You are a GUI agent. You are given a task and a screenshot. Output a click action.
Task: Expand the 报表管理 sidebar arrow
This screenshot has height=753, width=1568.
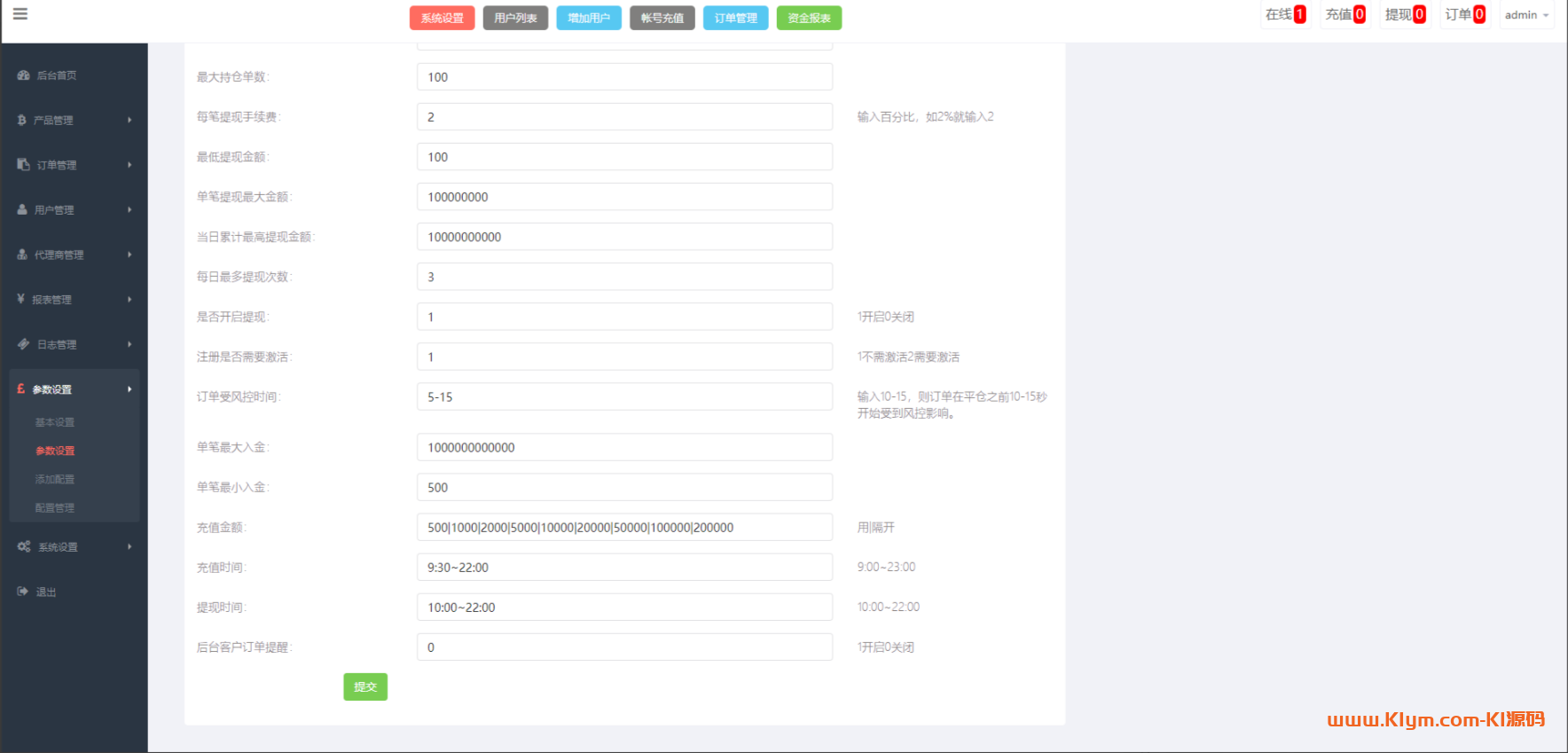129,300
